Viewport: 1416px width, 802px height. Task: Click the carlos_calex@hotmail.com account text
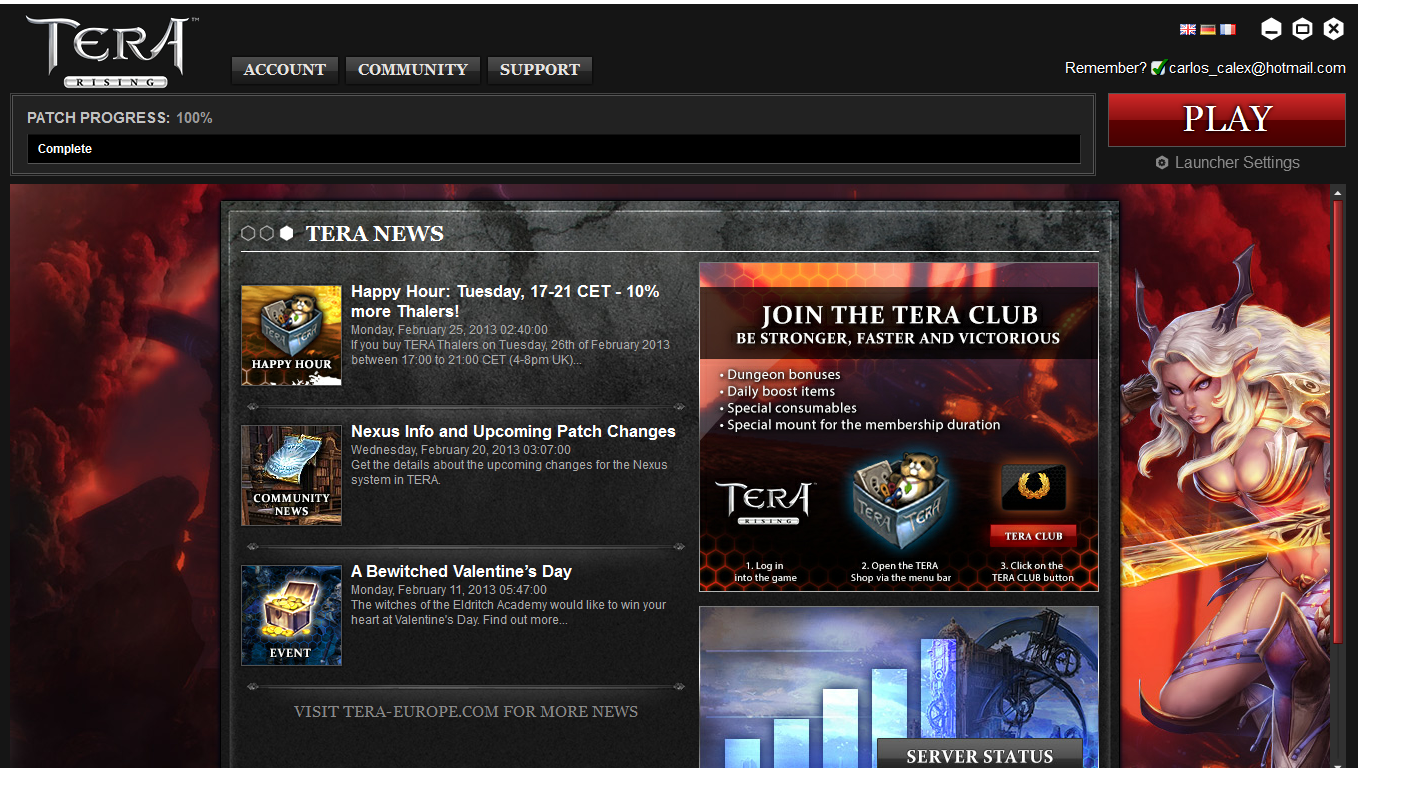(x=1257, y=68)
